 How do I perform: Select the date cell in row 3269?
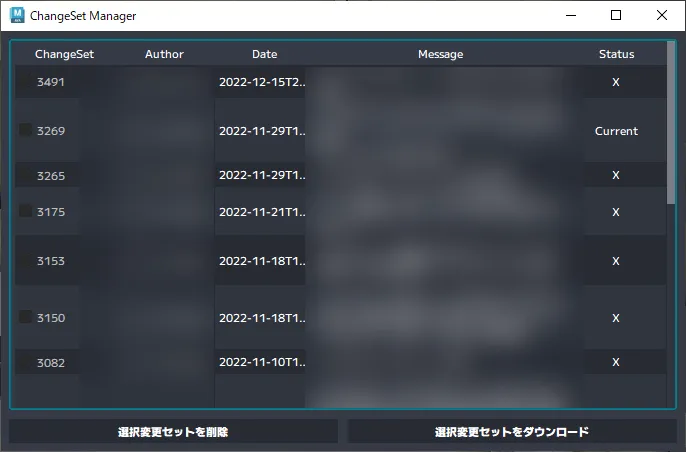click(x=260, y=131)
